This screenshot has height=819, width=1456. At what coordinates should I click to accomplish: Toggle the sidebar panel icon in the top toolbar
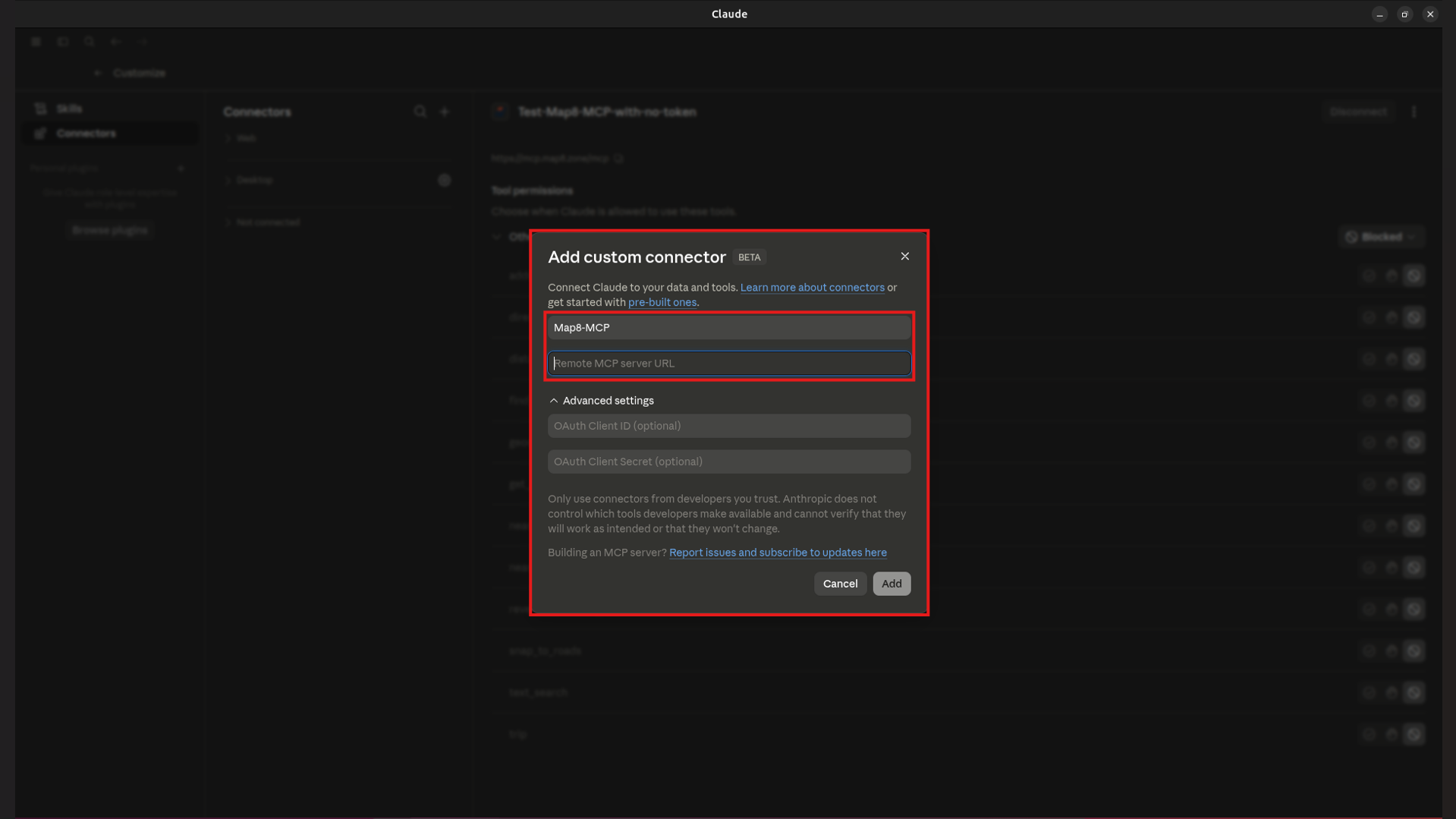point(63,42)
